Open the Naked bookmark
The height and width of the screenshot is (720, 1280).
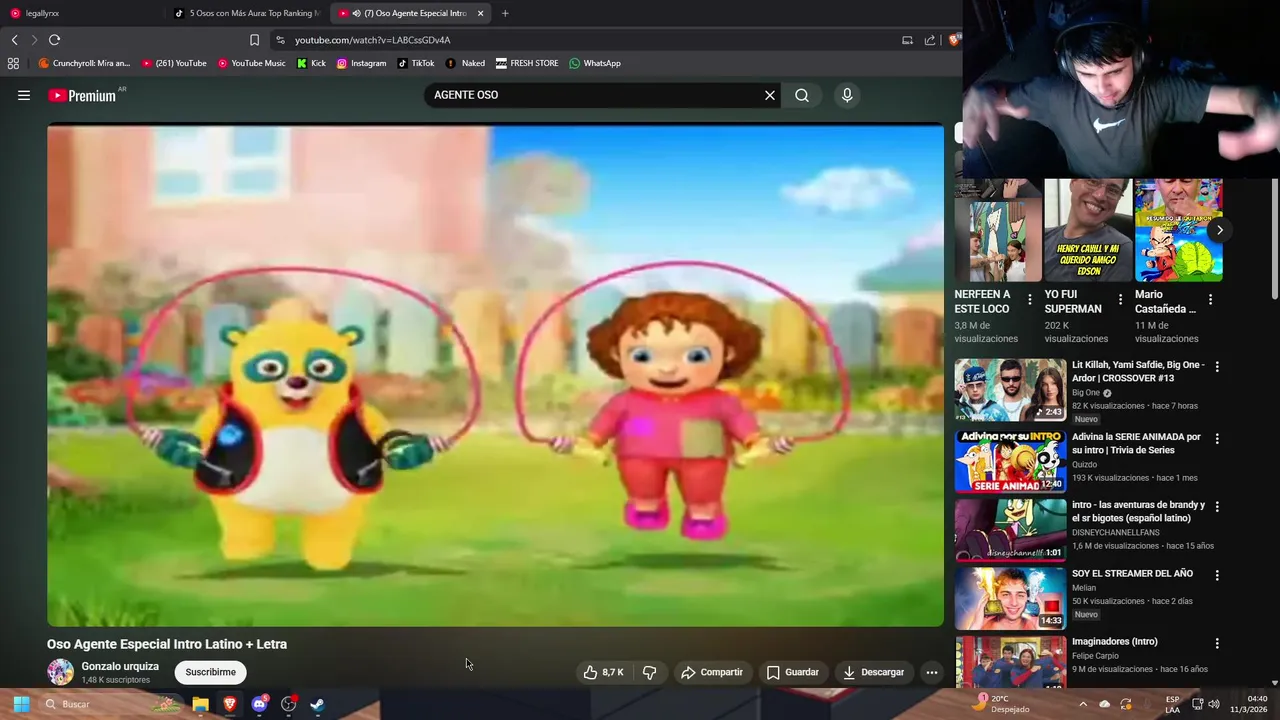coord(465,63)
